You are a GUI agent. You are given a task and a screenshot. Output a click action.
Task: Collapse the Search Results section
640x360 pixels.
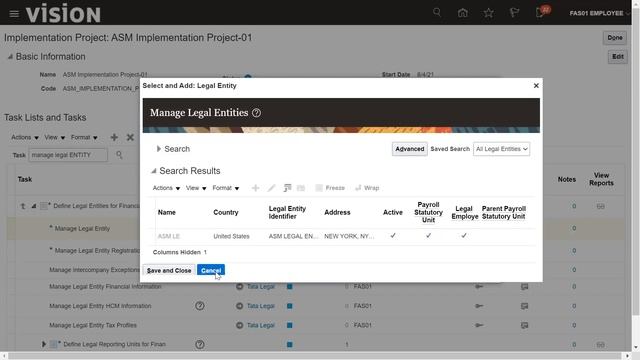[154, 171]
